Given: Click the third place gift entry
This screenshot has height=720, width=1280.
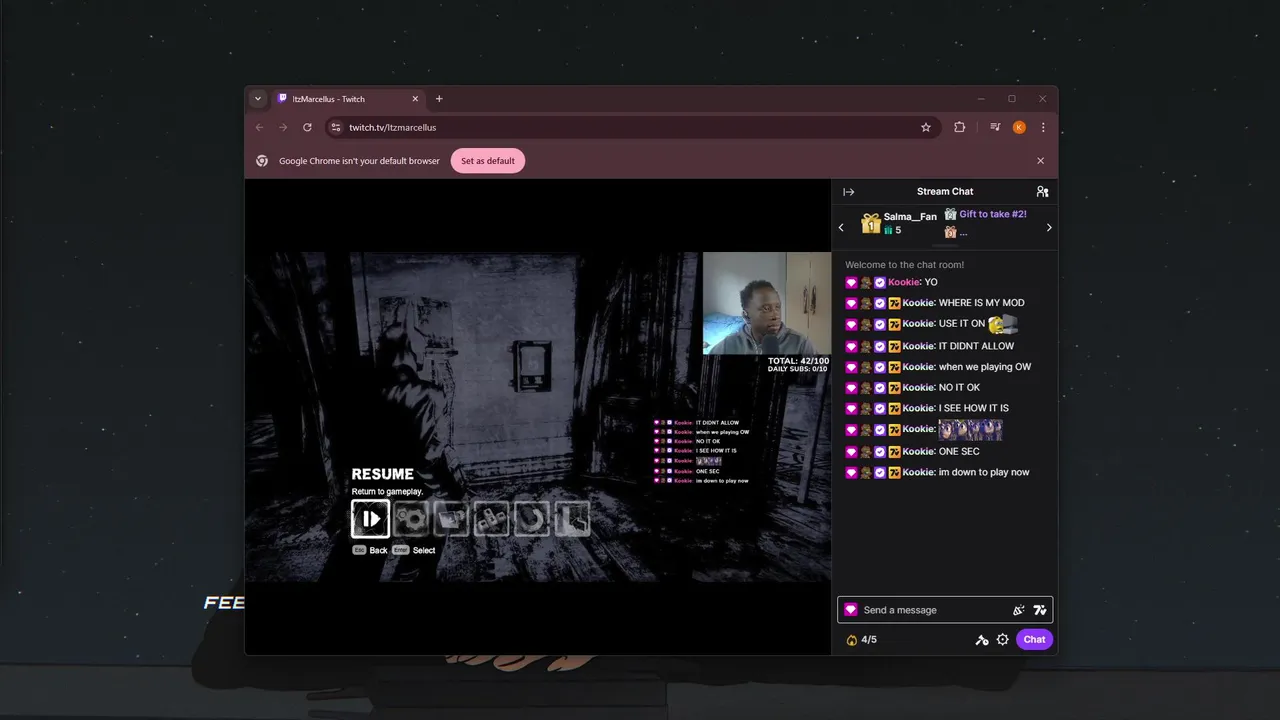Looking at the screenshot, I should pos(956,232).
